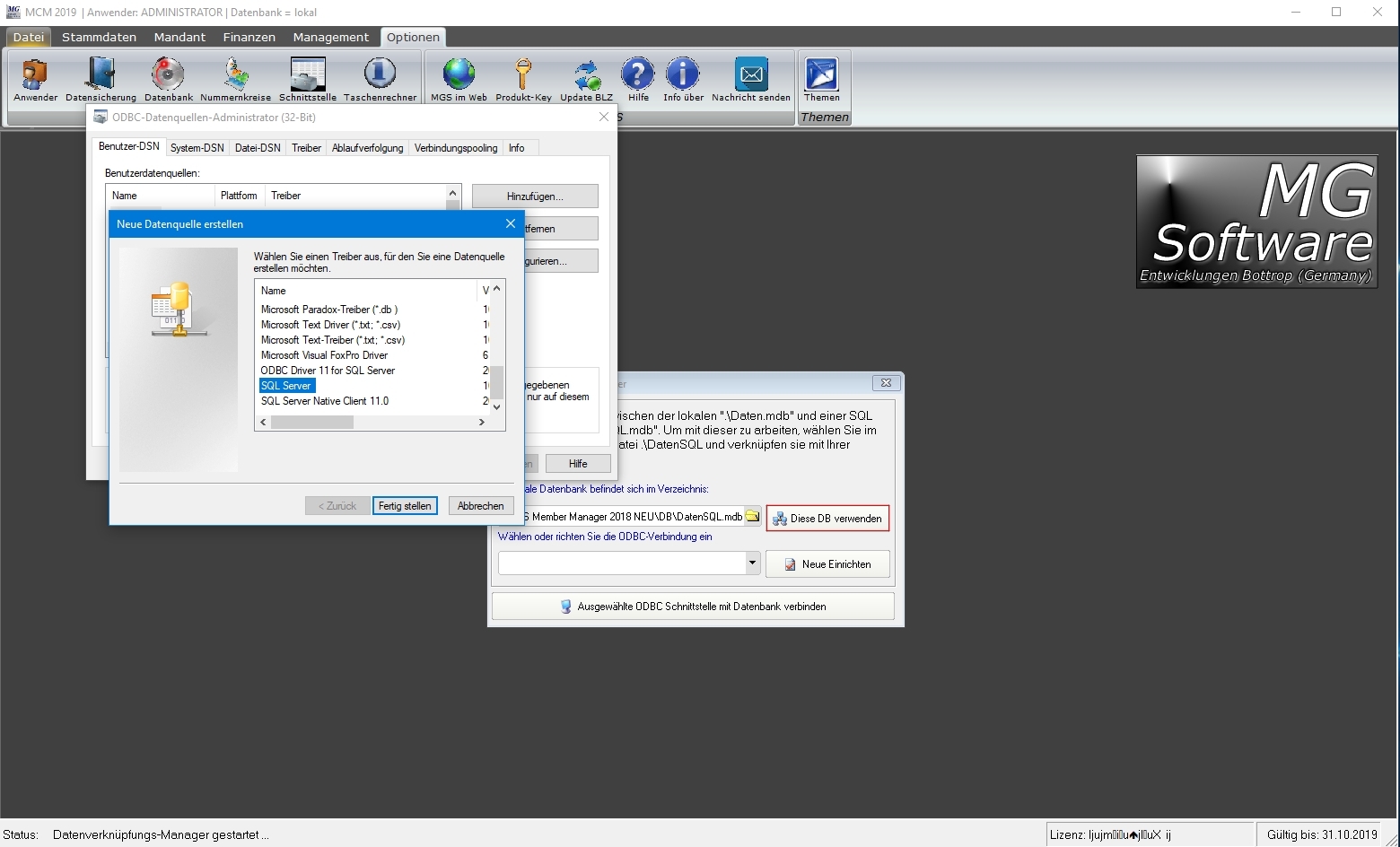
Task: Click the Plattform column header in Benutzerdatenquellen
Action: click(240, 196)
